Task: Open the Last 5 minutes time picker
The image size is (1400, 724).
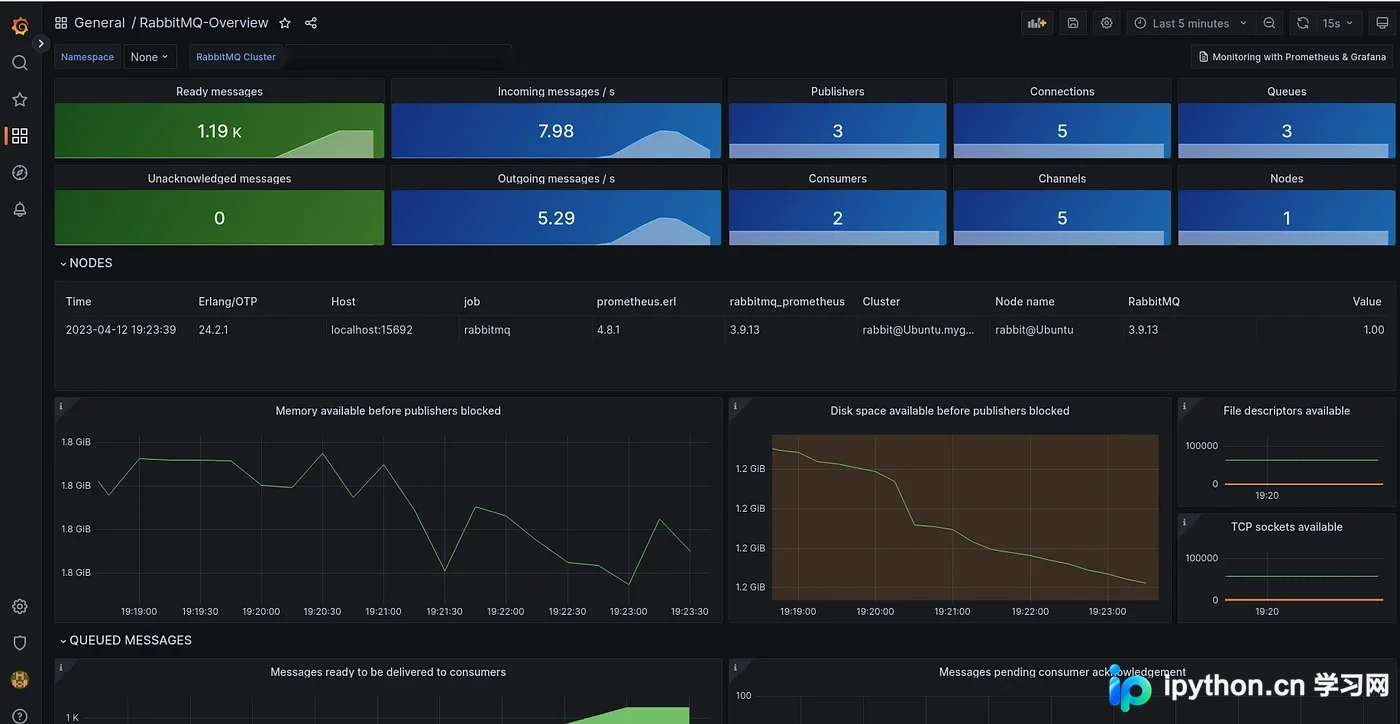Action: (1191, 23)
